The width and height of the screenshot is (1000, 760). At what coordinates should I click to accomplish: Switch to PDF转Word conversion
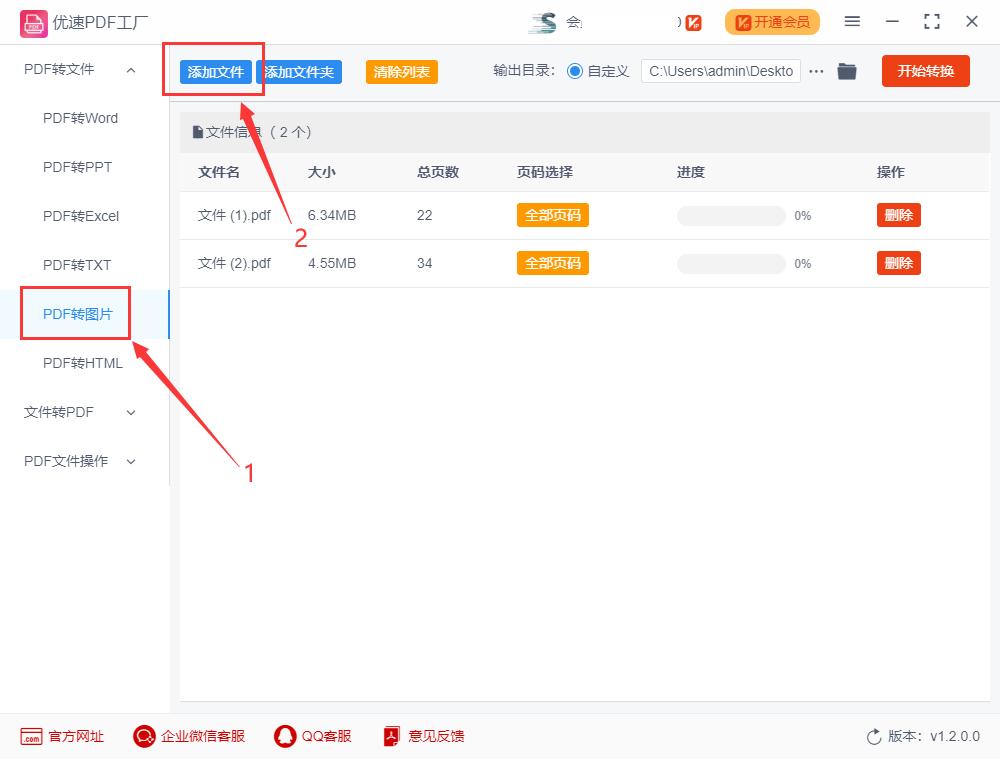pos(82,118)
